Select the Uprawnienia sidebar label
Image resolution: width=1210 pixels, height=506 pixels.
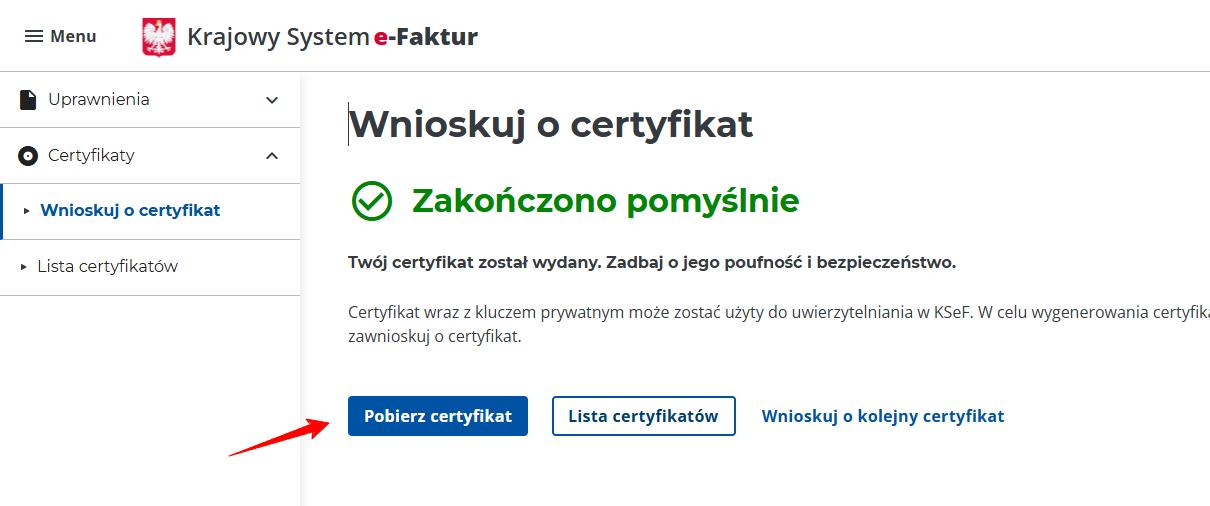pyautogui.click(x=99, y=99)
